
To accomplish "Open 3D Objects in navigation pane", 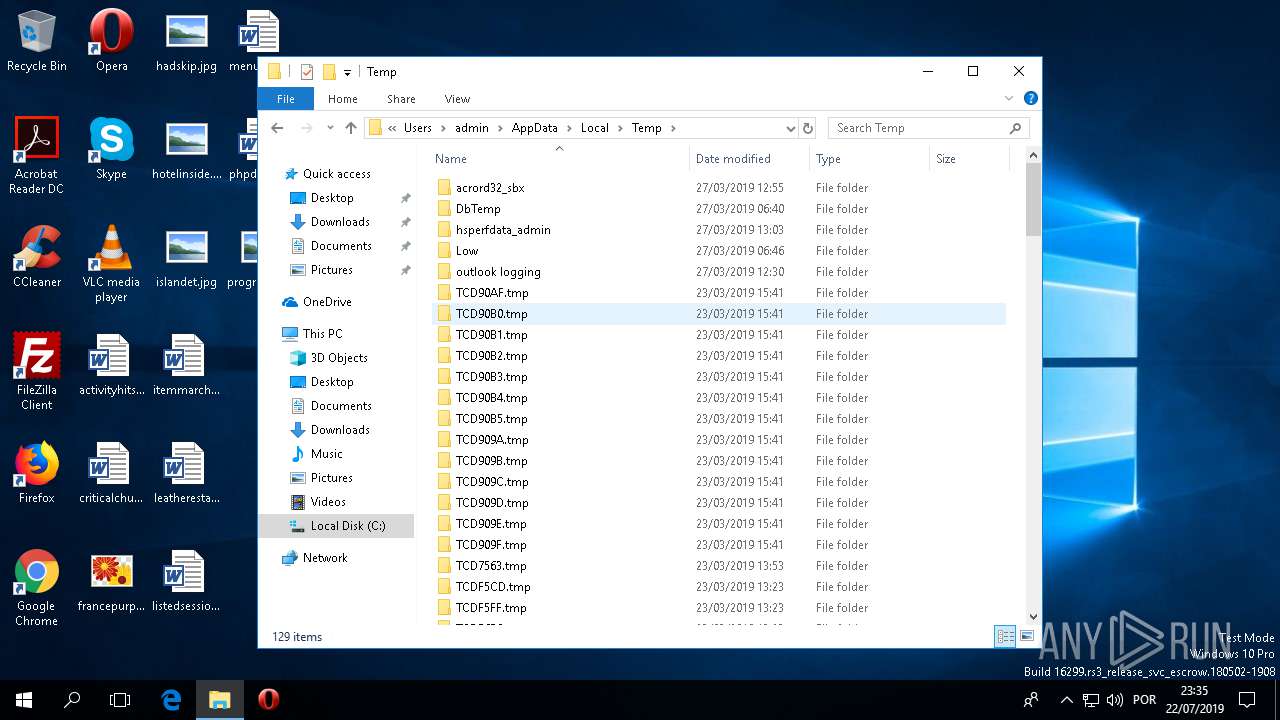I will [x=339, y=358].
